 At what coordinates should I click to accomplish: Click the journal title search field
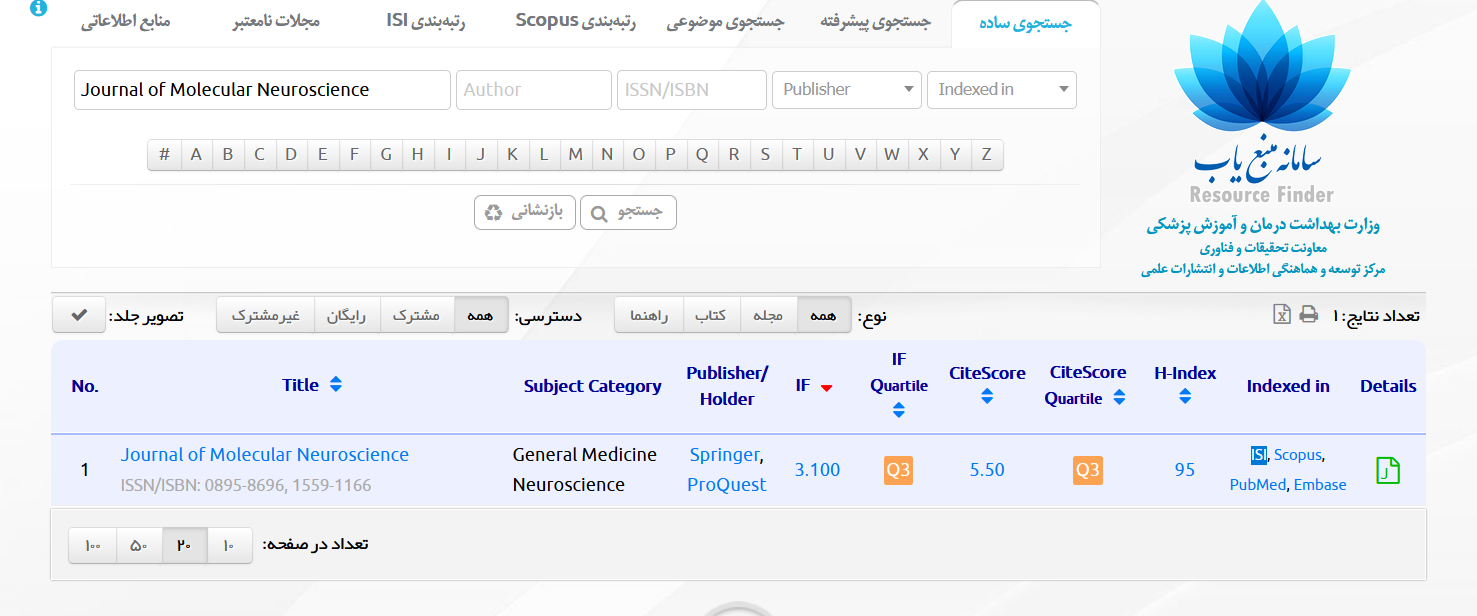(262, 89)
